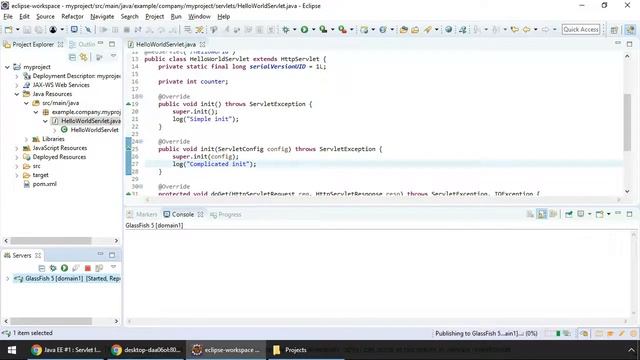Switch to the Progress tab

(226, 214)
